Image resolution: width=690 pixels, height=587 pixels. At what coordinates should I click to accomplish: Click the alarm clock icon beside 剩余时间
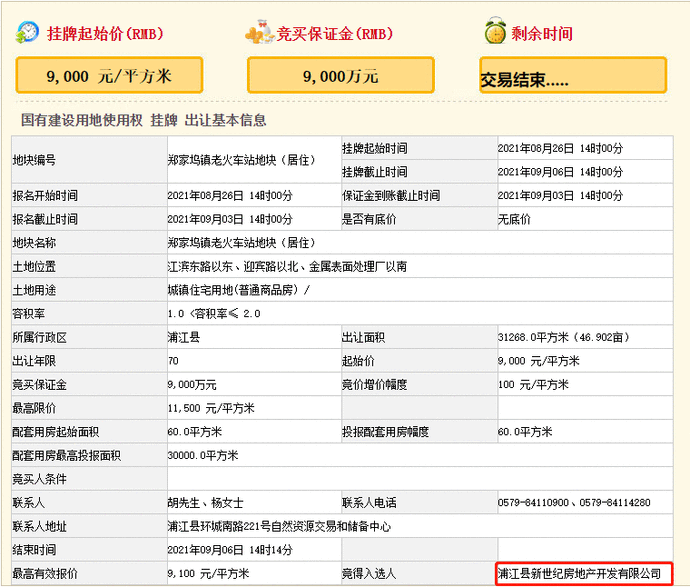[x=494, y=32]
